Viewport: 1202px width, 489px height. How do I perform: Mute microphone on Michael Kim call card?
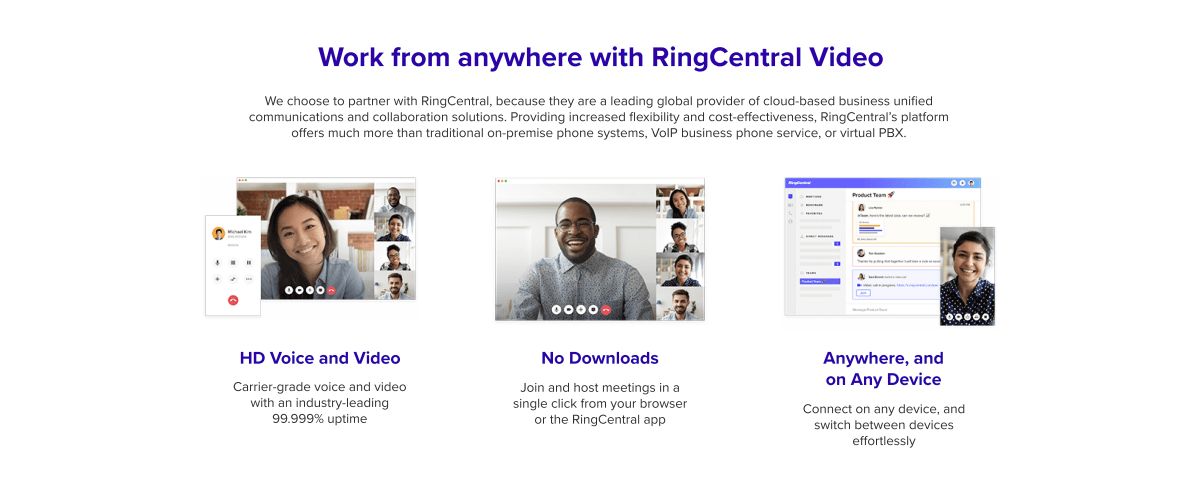(217, 262)
